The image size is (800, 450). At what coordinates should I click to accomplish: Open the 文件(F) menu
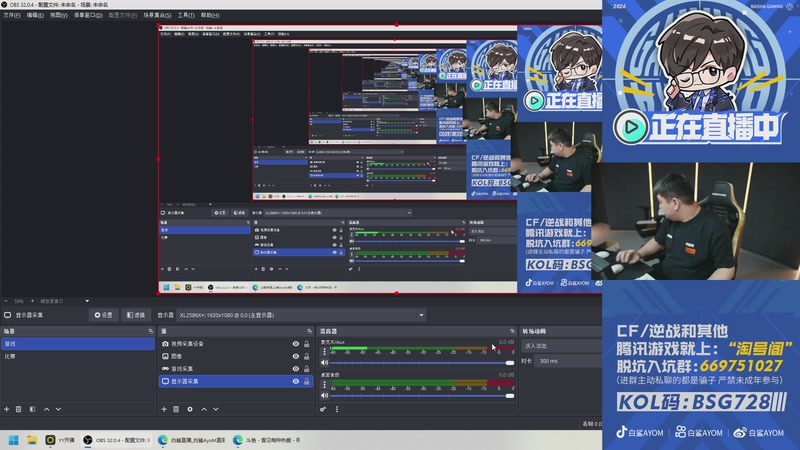pyautogui.click(x=11, y=15)
